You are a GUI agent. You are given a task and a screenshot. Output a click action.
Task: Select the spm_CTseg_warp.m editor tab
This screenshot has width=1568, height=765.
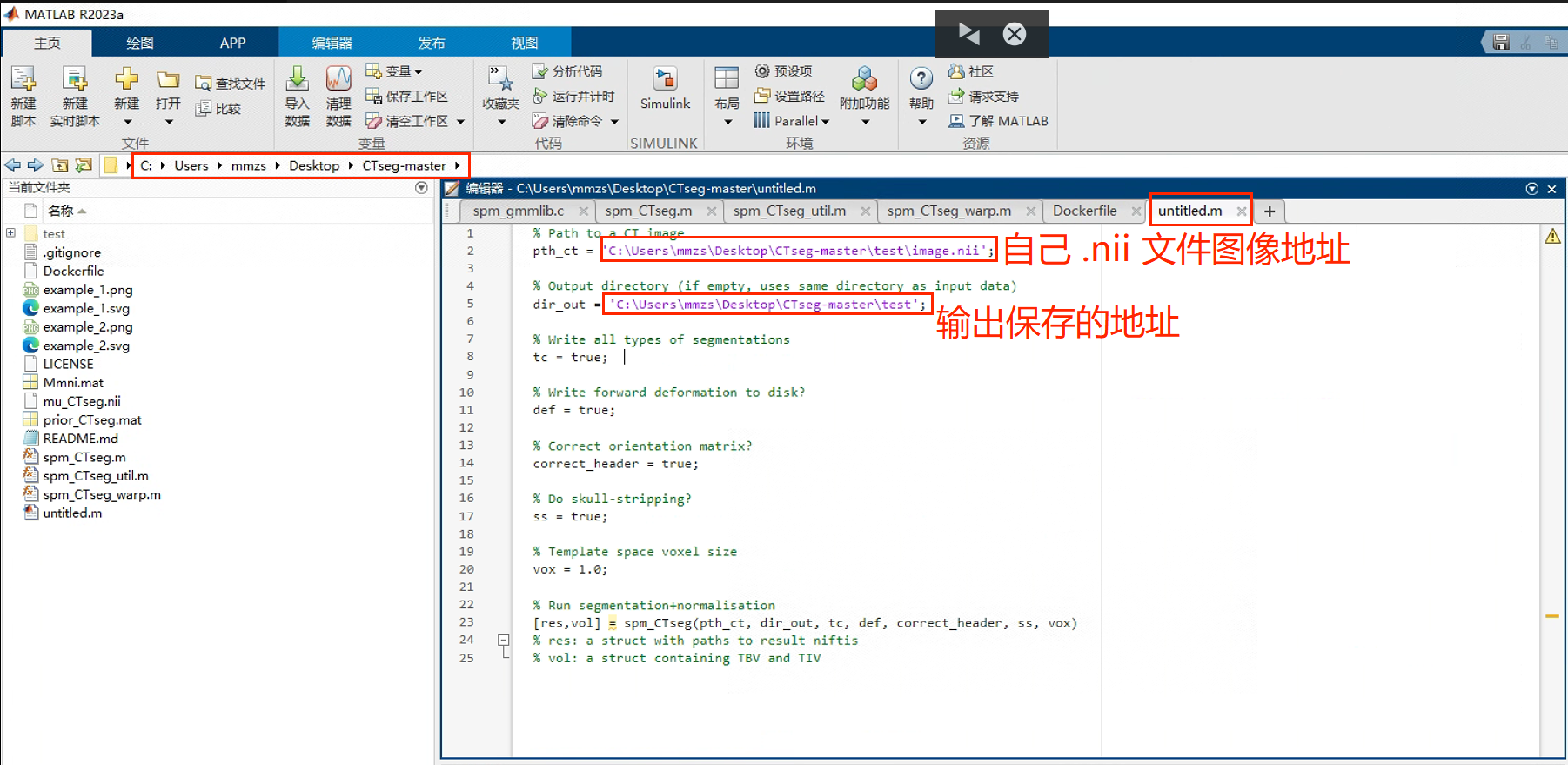pyautogui.click(x=949, y=211)
